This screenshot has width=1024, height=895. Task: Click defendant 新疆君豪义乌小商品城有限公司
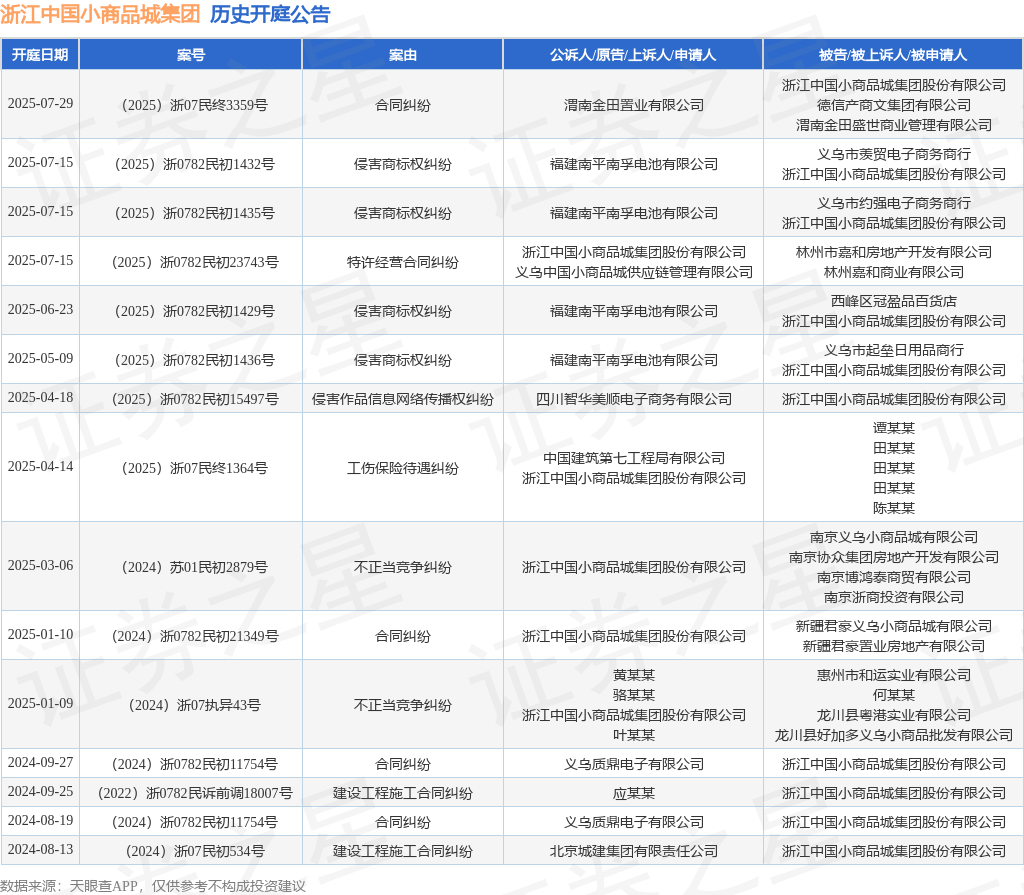coord(893,626)
